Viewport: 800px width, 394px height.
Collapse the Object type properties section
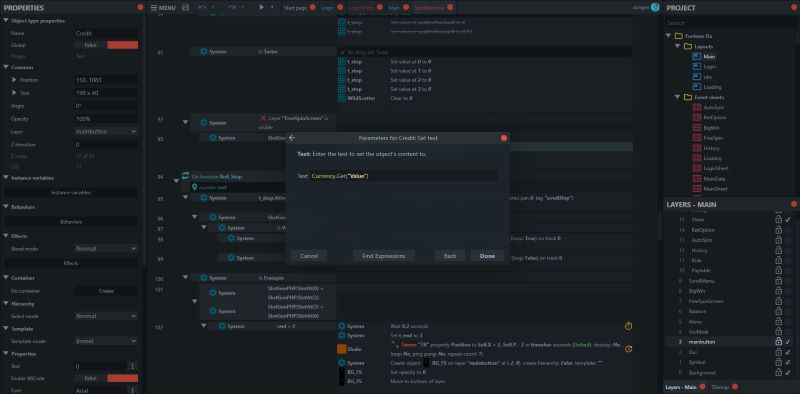[x=6, y=21]
